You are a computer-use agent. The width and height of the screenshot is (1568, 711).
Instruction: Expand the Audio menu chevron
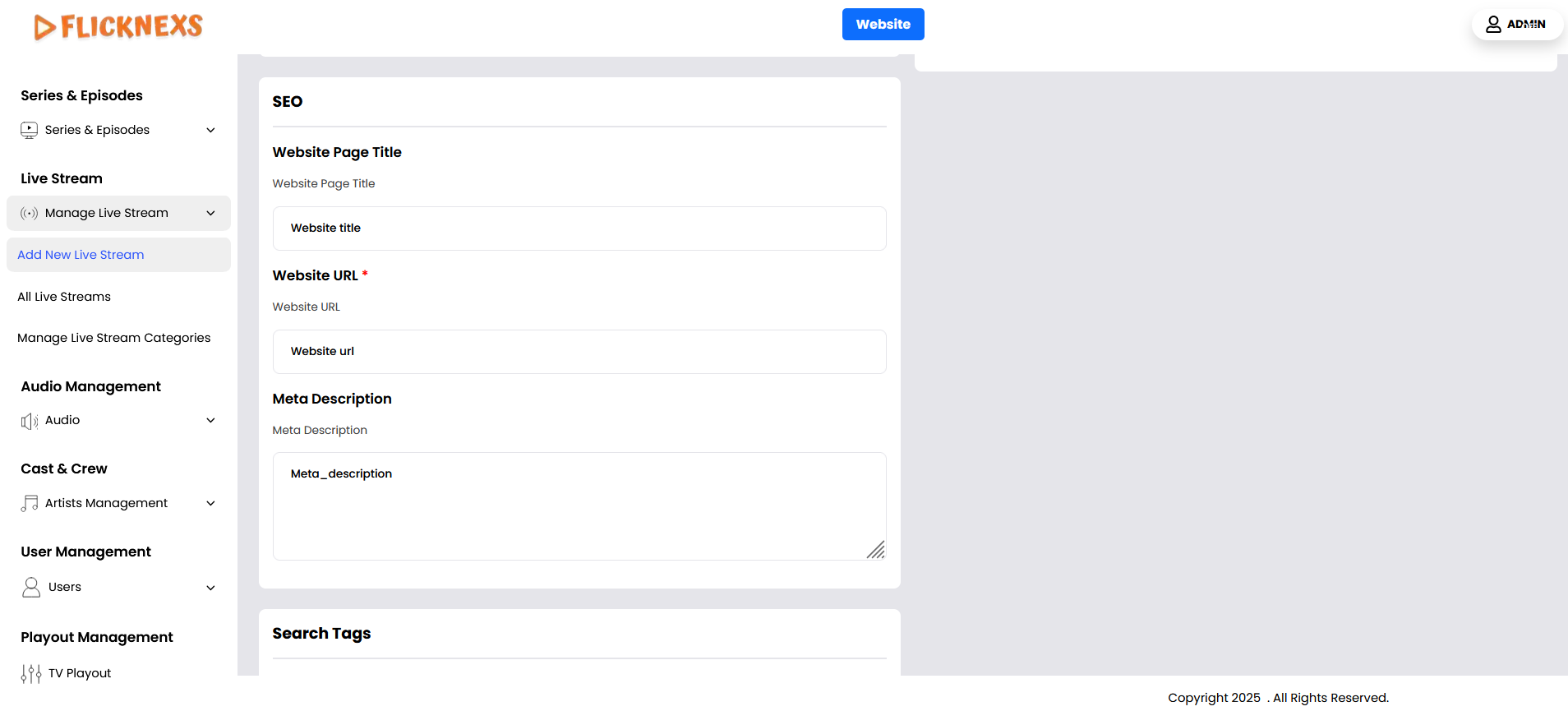210,421
